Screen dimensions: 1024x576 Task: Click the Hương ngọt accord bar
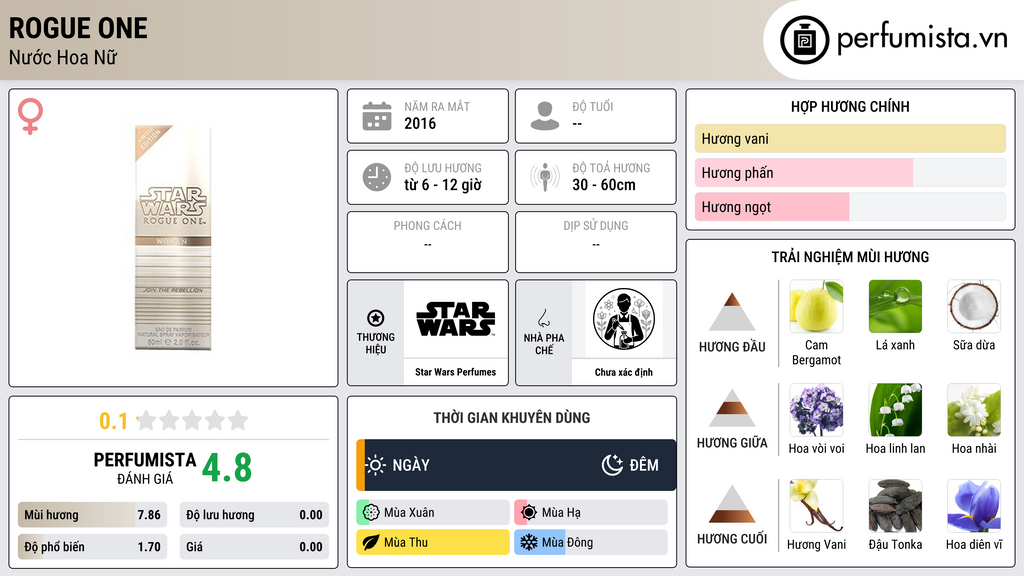click(x=850, y=206)
